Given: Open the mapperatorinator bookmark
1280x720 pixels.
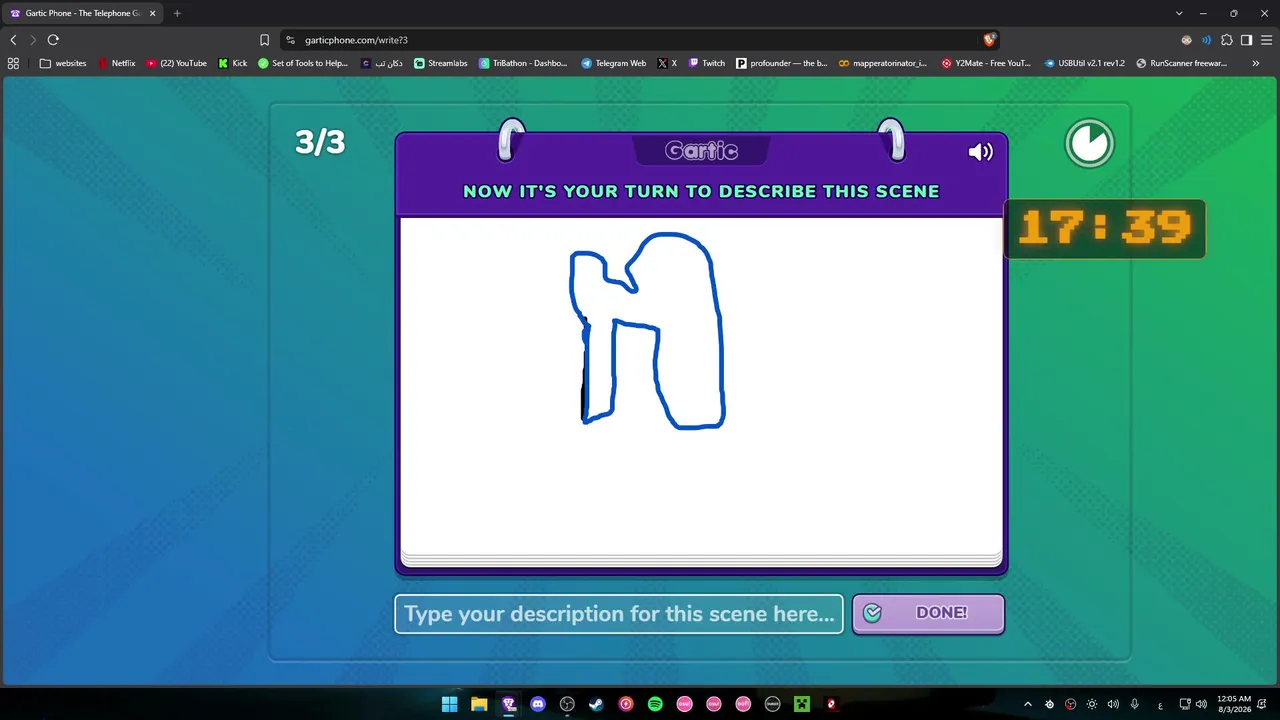Looking at the screenshot, I should point(883,63).
